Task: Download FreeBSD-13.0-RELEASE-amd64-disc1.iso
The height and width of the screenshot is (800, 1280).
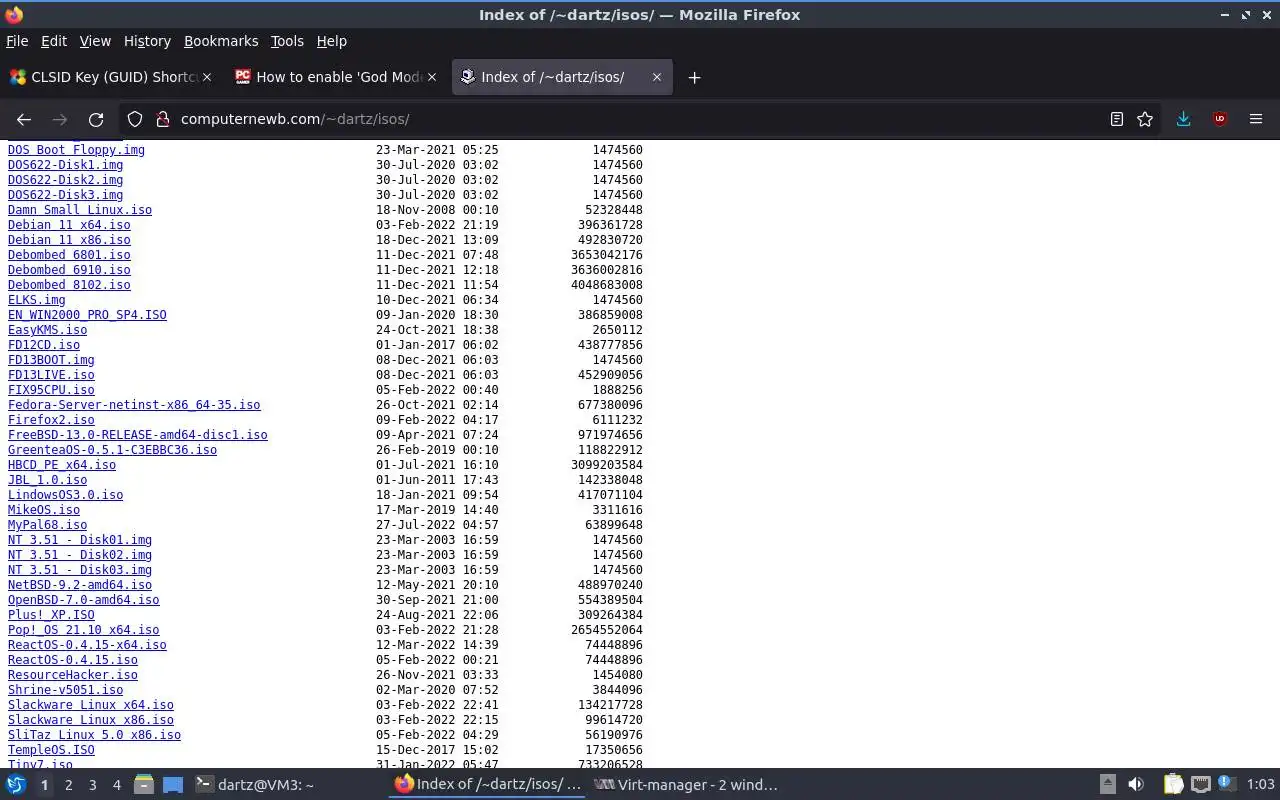Action: (138, 435)
